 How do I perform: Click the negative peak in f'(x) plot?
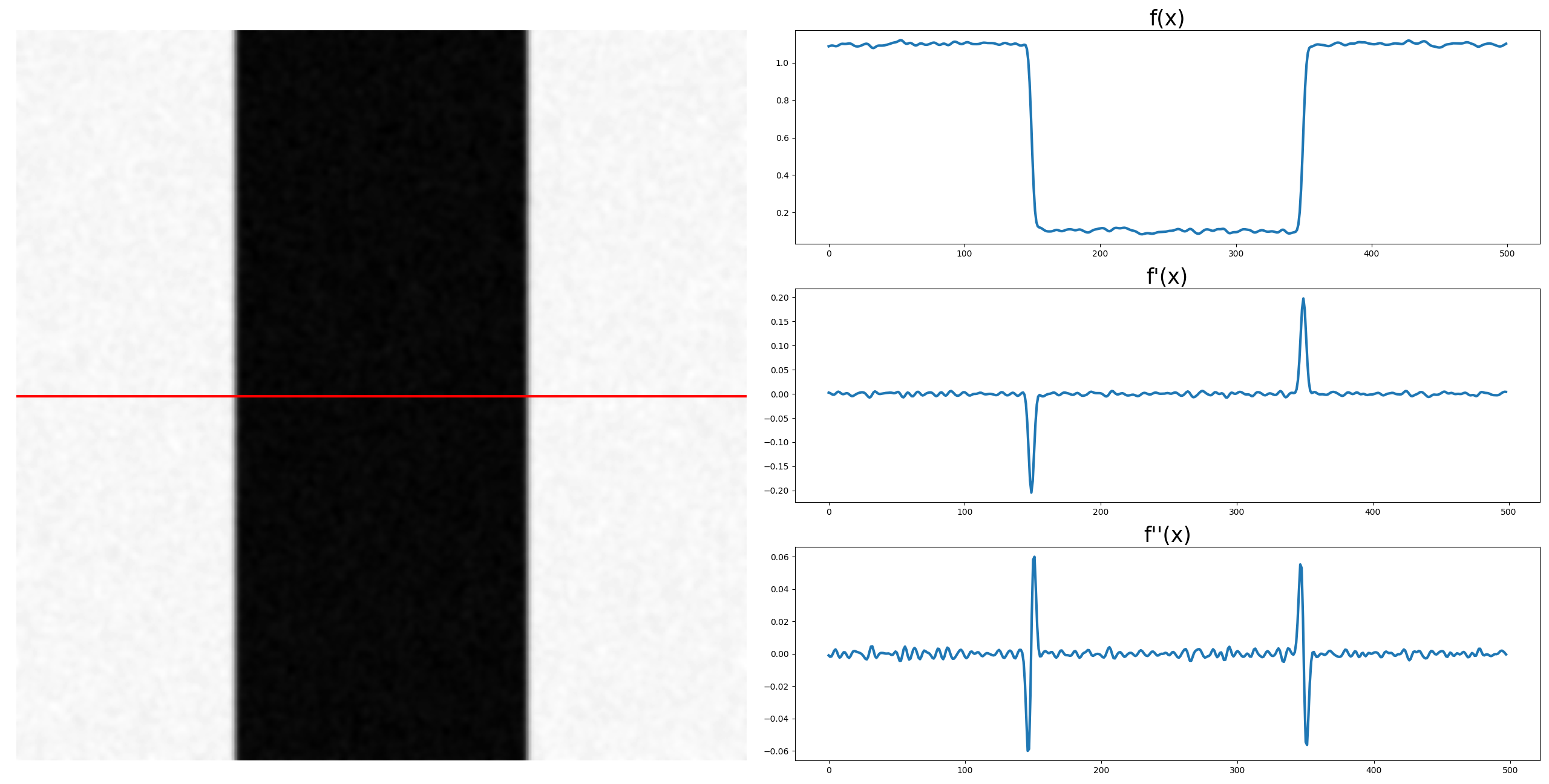(x=1031, y=489)
